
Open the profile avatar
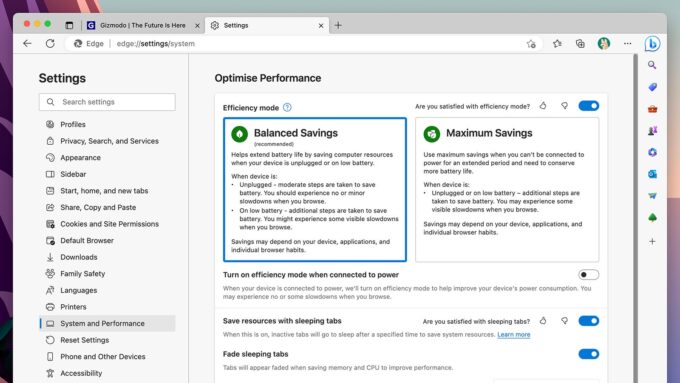point(604,43)
